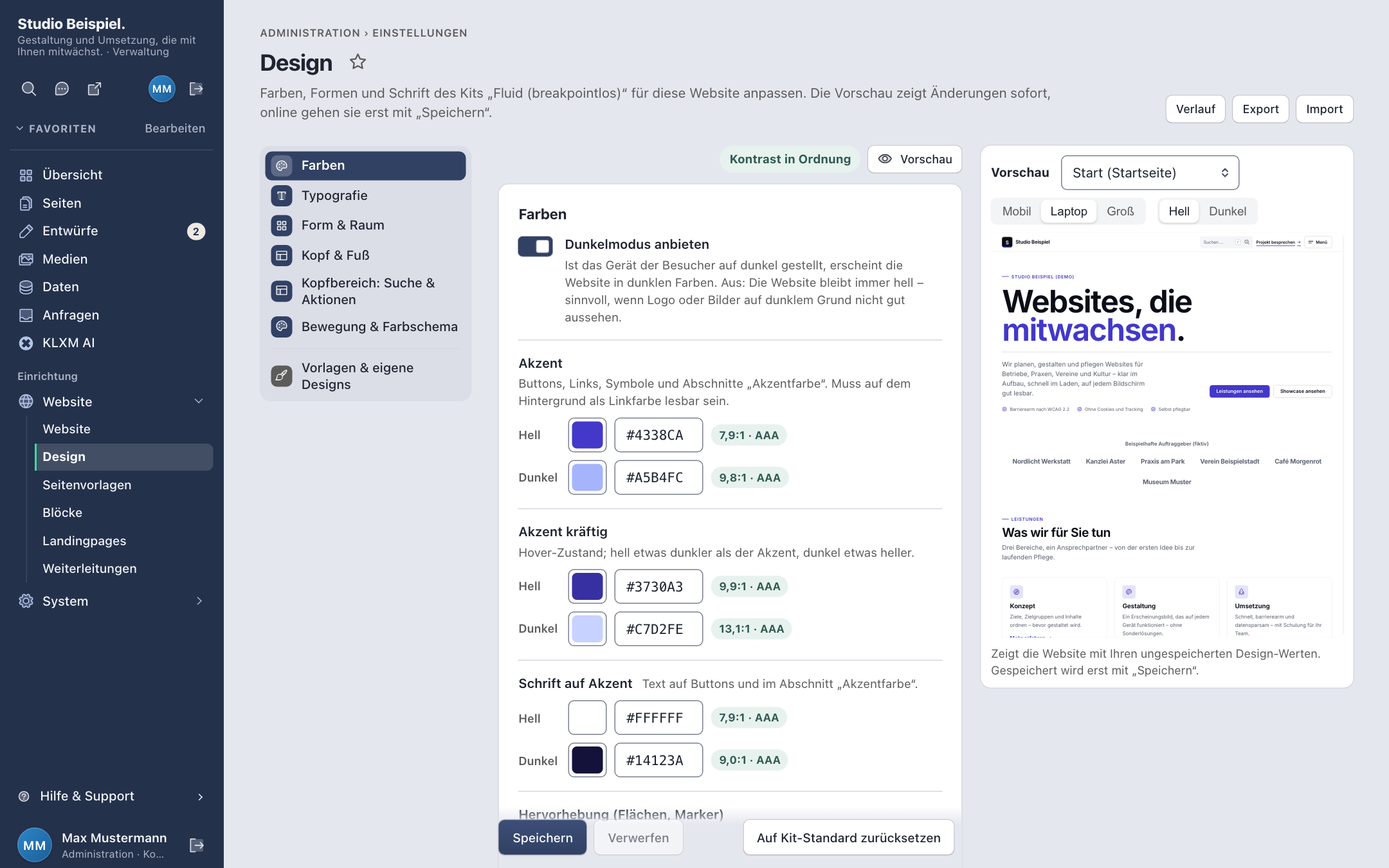Open the Start (Startseite) preview dropdown

click(x=1150, y=172)
